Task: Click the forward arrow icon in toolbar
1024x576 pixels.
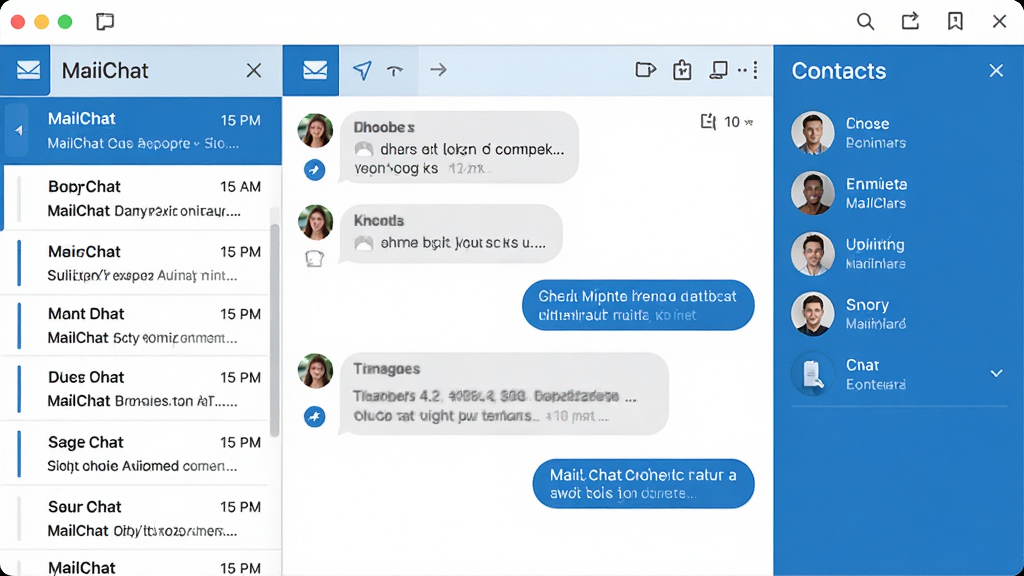Action: coord(438,69)
